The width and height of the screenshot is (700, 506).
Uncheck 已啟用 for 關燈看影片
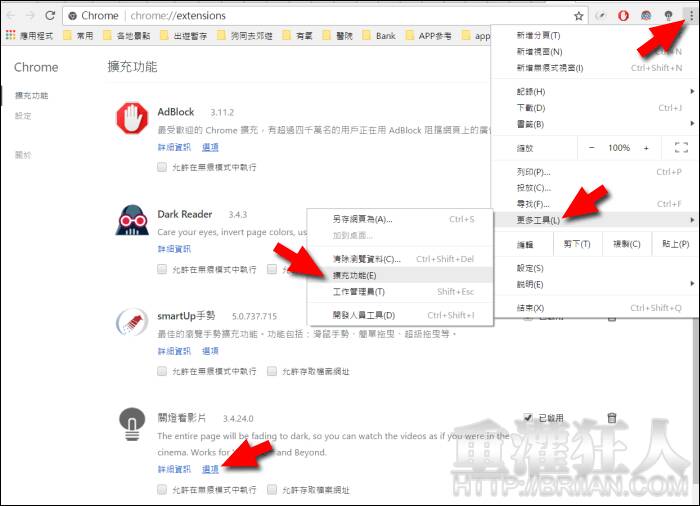tap(528, 418)
